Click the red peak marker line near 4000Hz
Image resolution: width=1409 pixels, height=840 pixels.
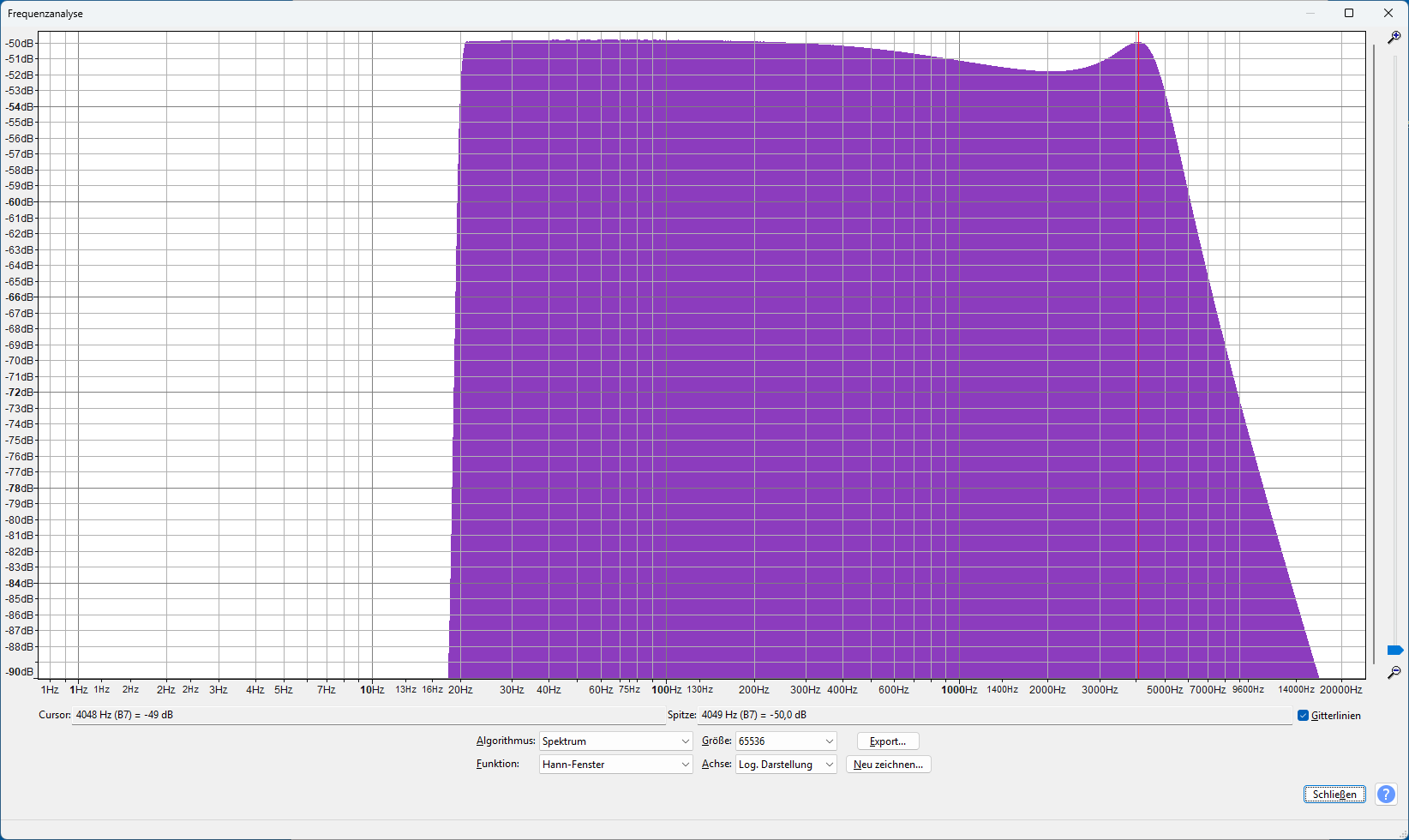[1138, 343]
